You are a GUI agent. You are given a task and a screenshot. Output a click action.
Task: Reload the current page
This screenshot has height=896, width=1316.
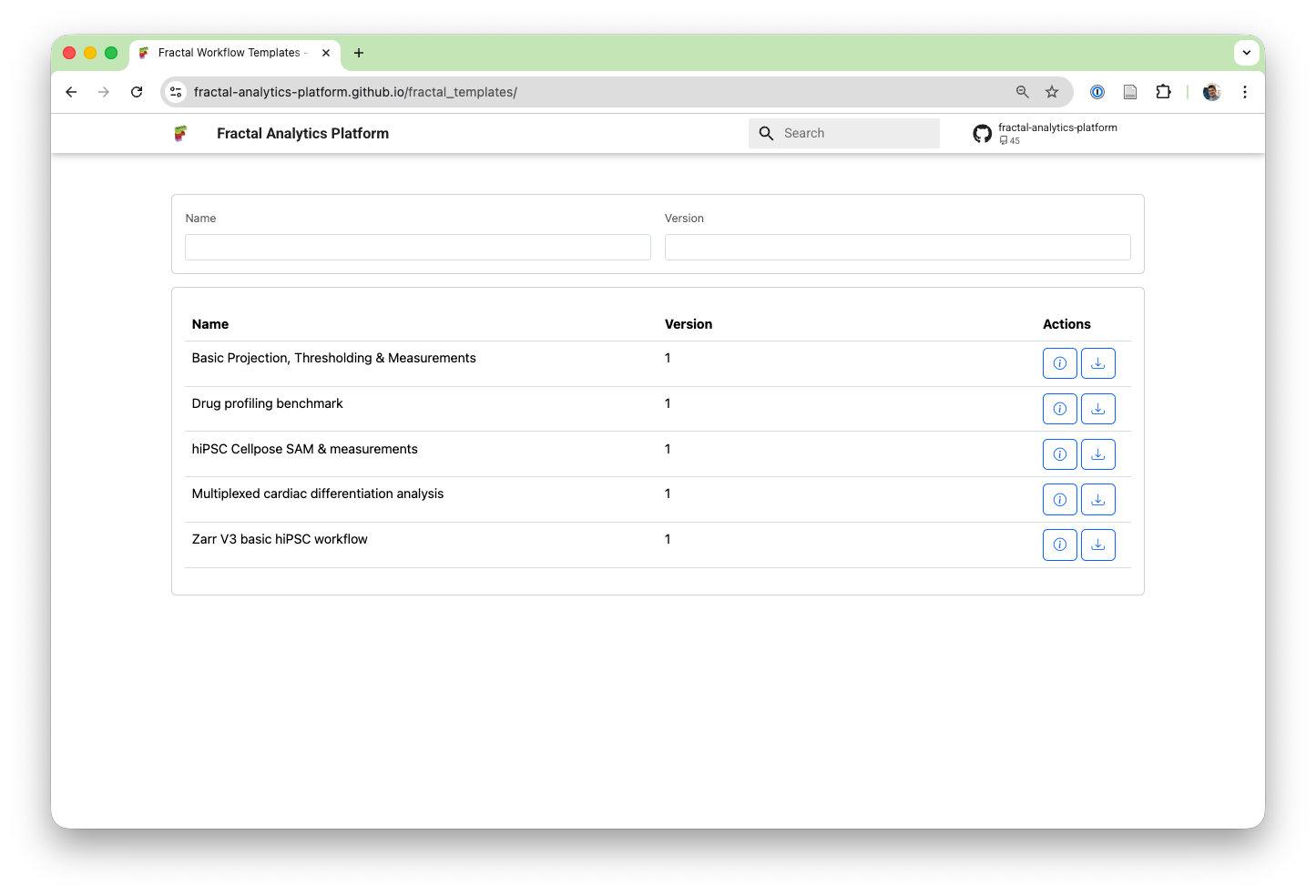click(137, 92)
